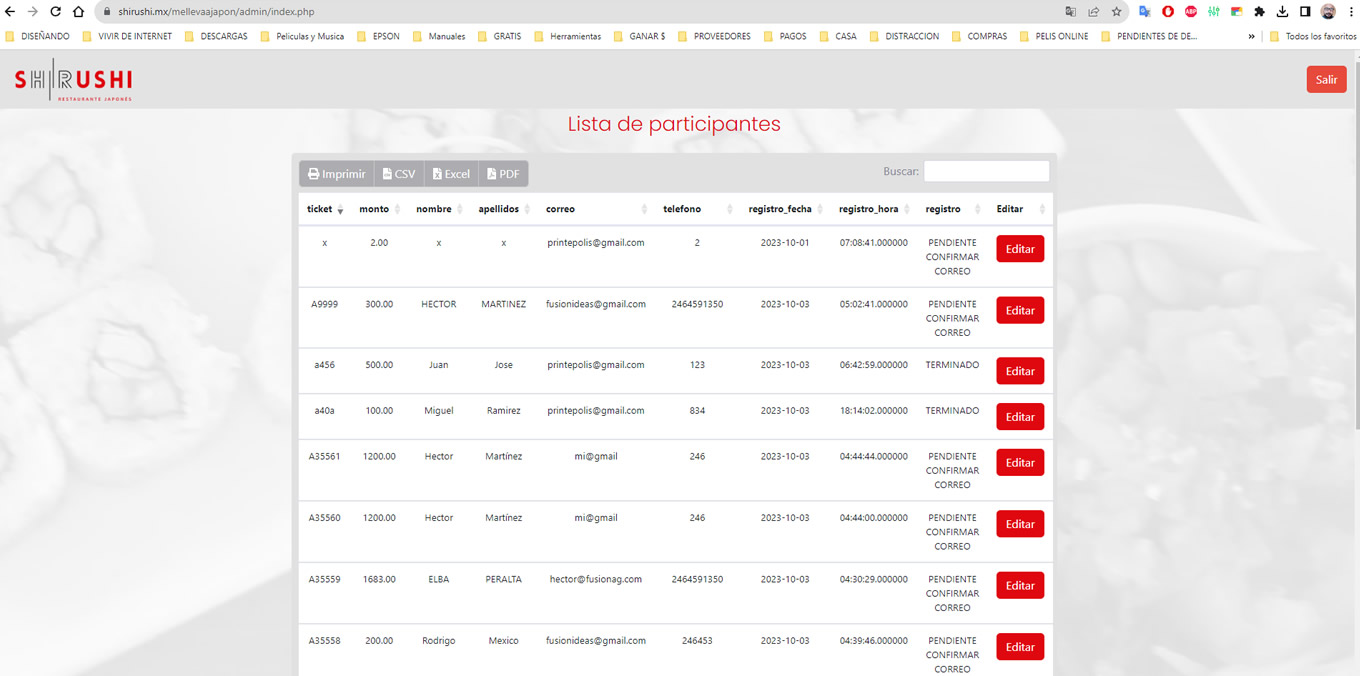Viewport: 1360px width, 676px height.
Task: Expand the hidden bookmarks overflow chevron
Action: [x=1251, y=36]
